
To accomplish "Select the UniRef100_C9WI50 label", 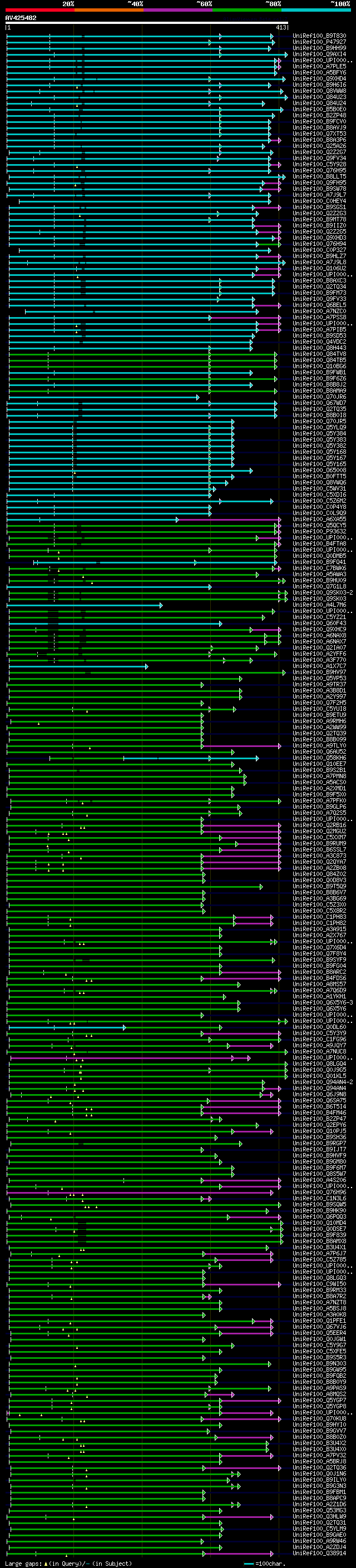I will coord(319,1284).
